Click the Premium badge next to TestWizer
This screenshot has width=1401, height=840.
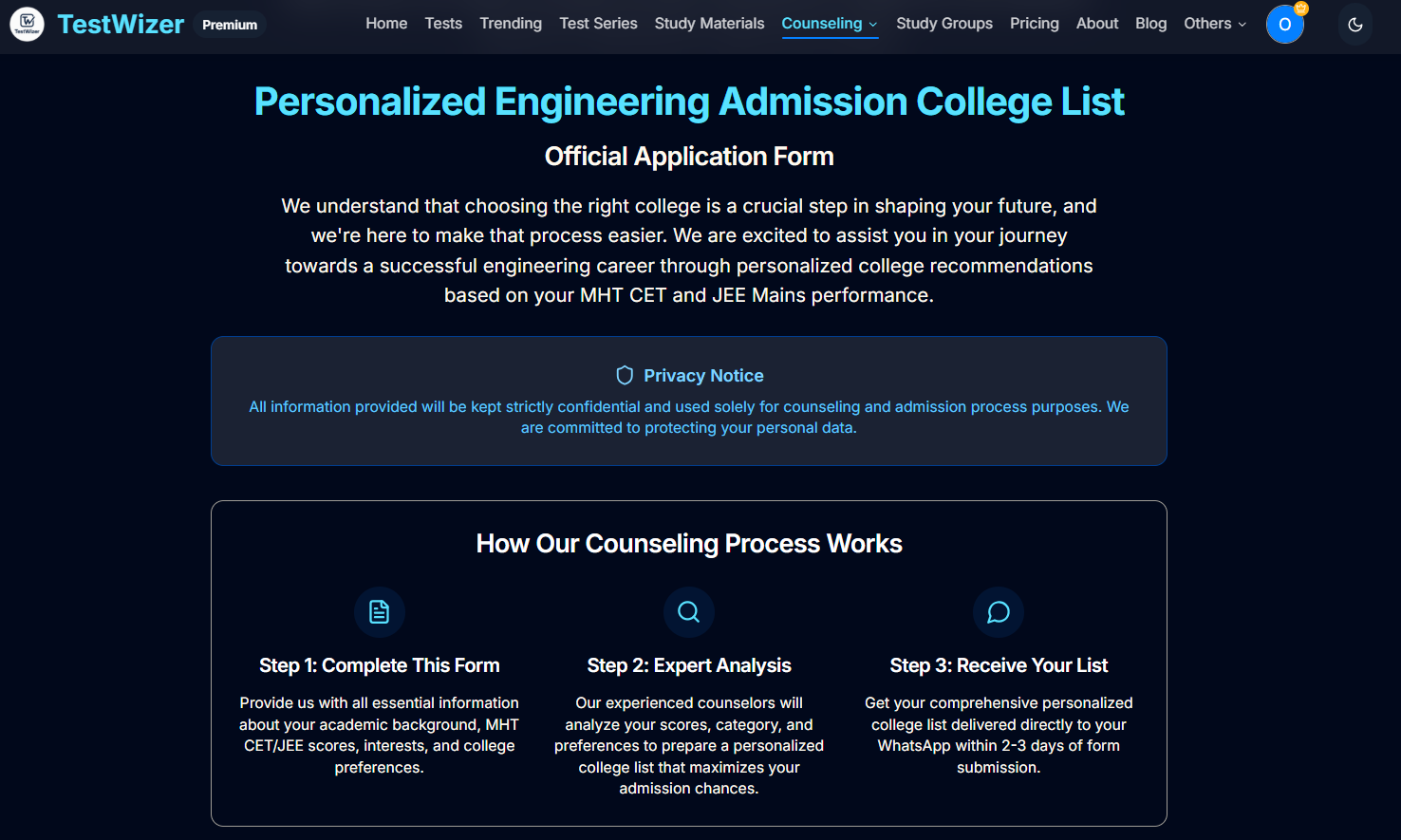pyautogui.click(x=230, y=25)
